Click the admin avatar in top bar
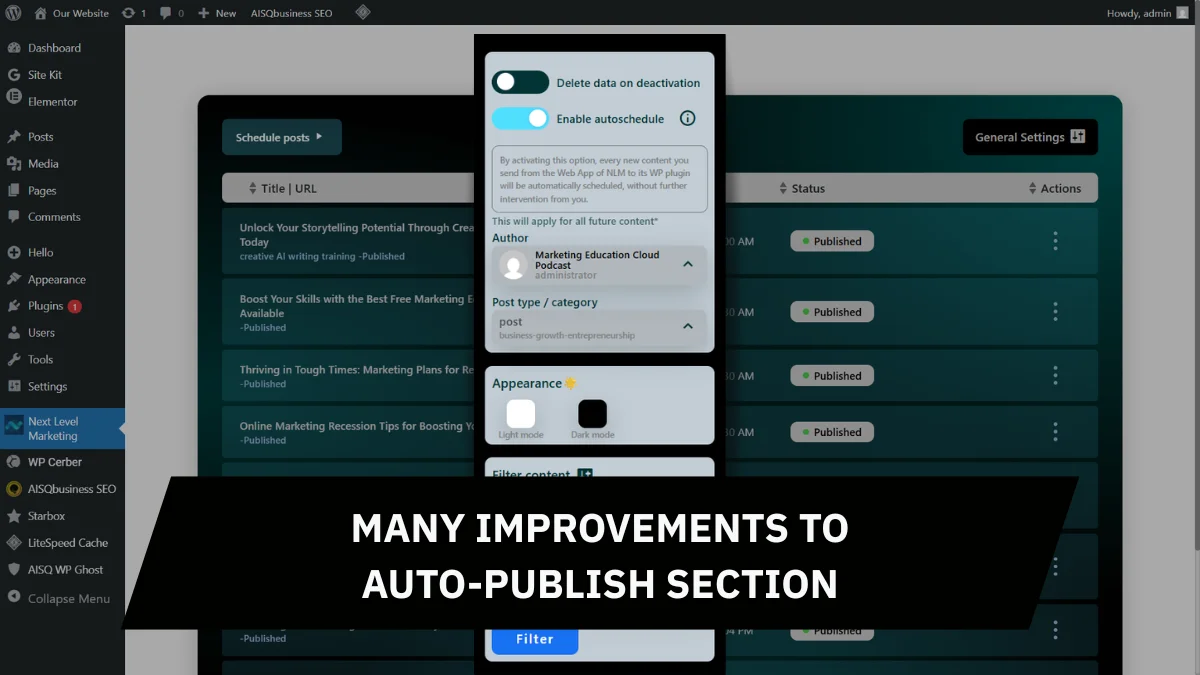 1182,13
